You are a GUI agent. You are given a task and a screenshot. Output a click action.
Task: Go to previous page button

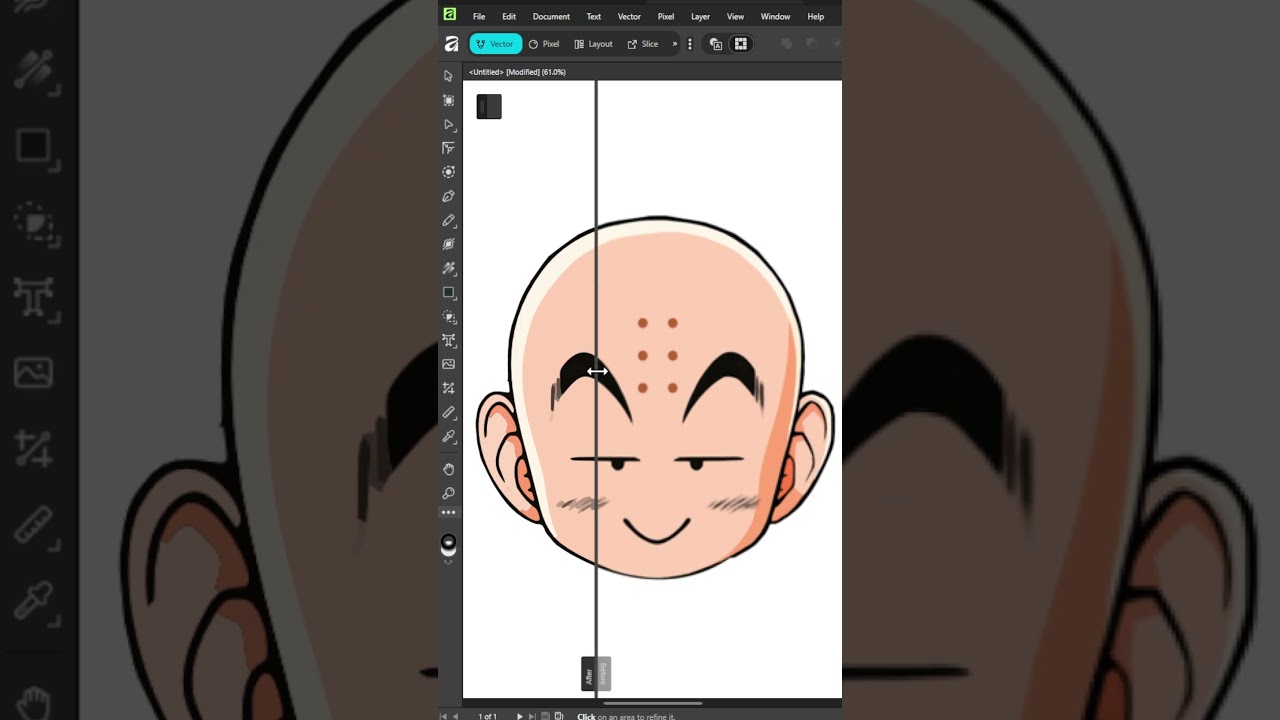click(456, 716)
